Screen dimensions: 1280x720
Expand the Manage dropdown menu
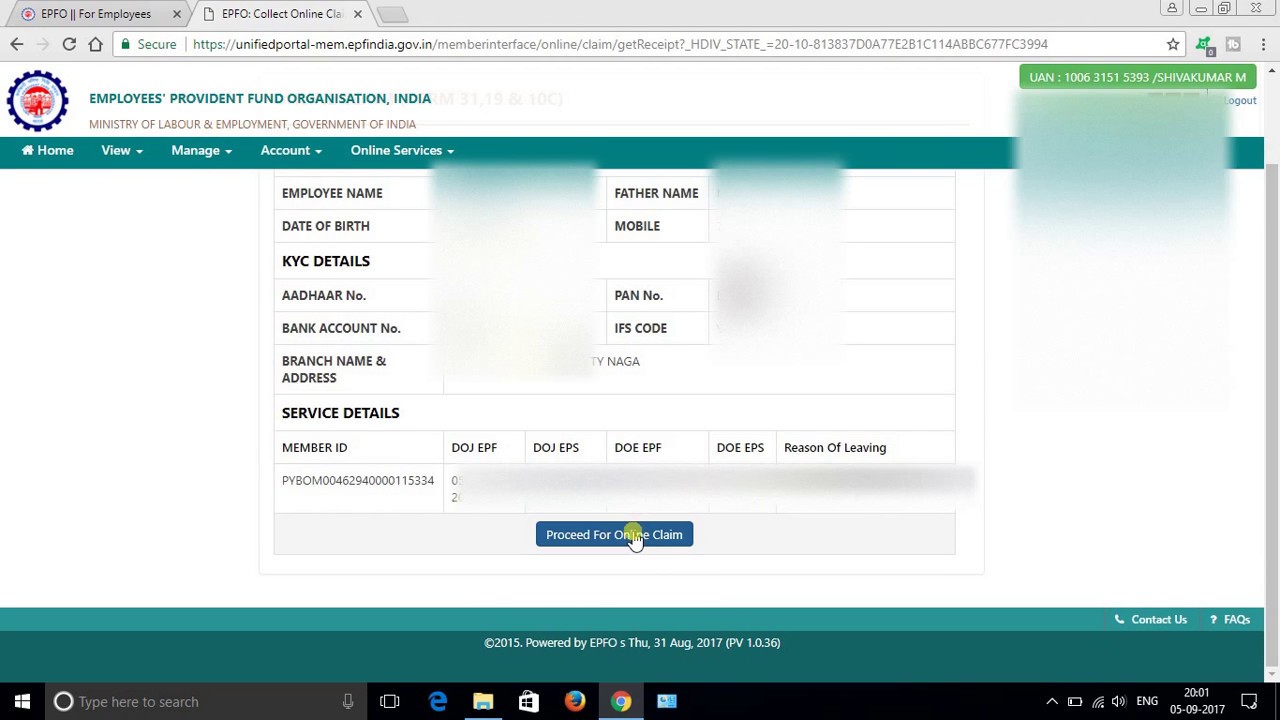pyautogui.click(x=201, y=150)
